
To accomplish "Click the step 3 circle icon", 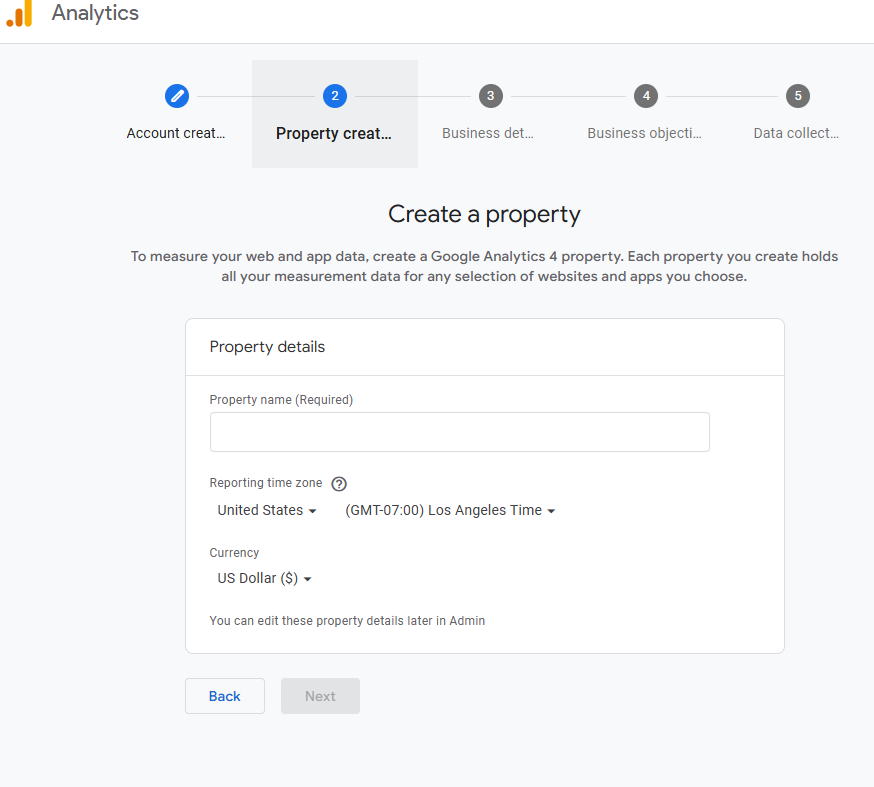I will pyautogui.click(x=491, y=96).
